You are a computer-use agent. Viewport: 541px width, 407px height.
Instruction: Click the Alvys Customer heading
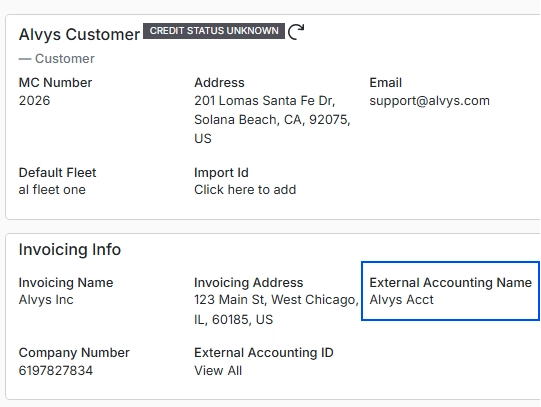[x=79, y=34]
